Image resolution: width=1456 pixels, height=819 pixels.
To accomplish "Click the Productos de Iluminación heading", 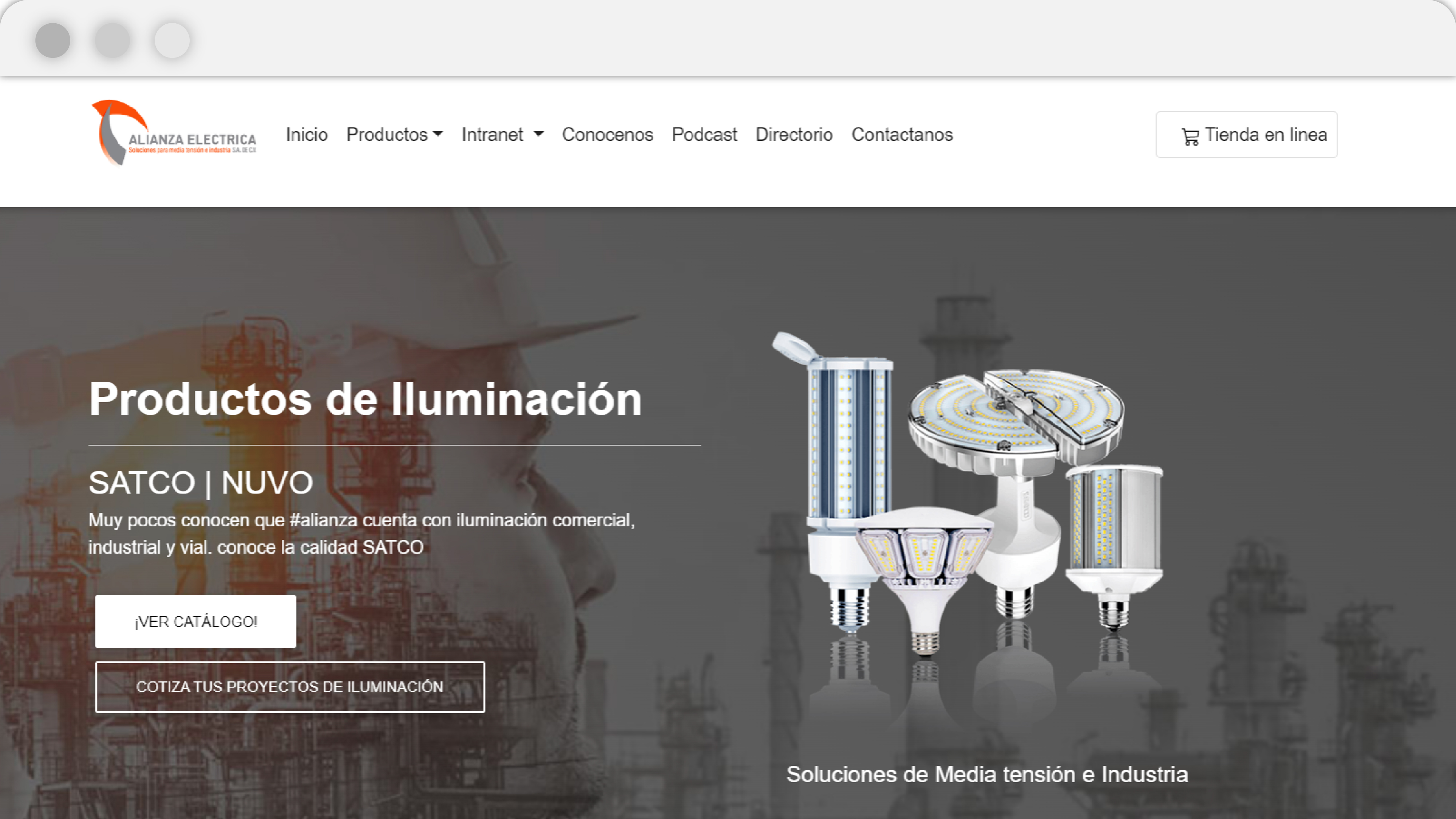I will [365, 399].
